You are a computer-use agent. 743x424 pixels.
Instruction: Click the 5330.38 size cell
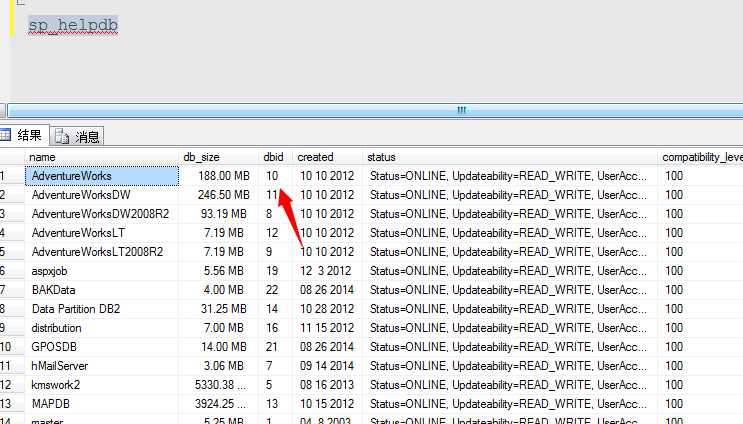pos(219,385)
